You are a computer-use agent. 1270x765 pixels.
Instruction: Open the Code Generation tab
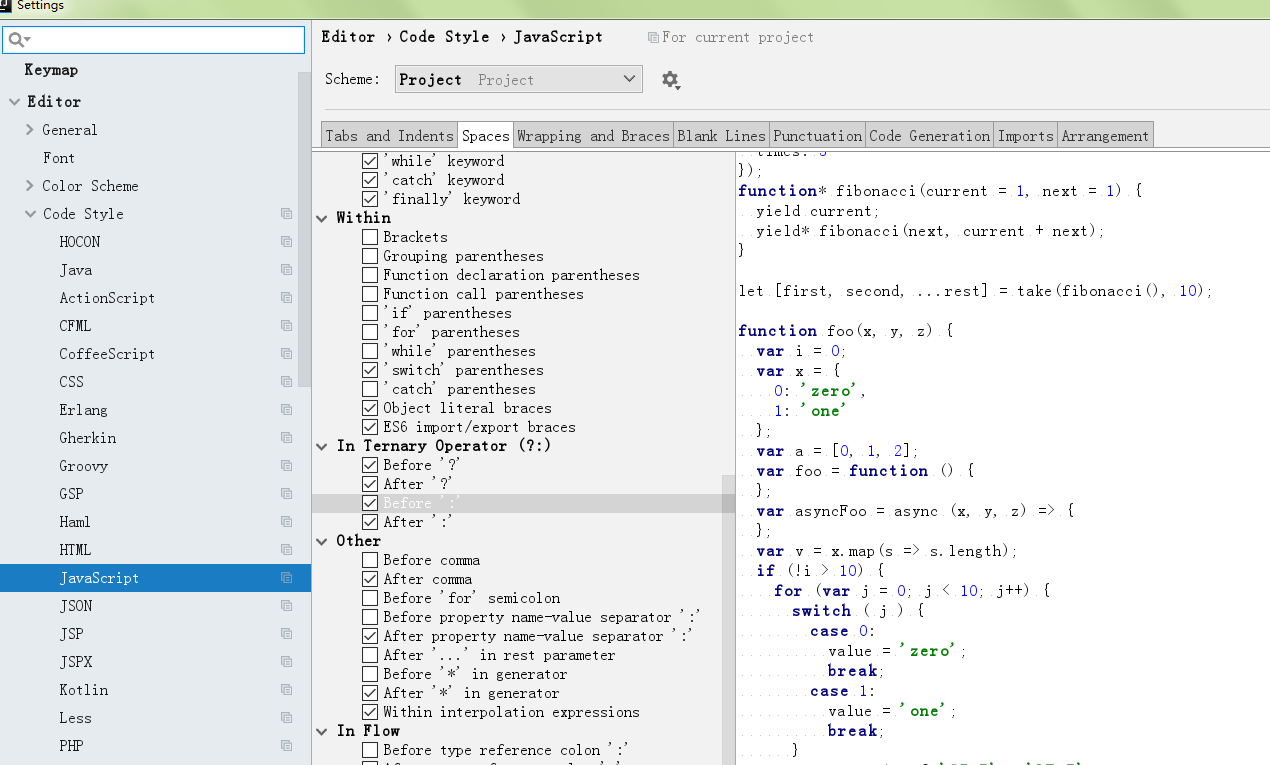pyautogui.click(x=929, y=136)
